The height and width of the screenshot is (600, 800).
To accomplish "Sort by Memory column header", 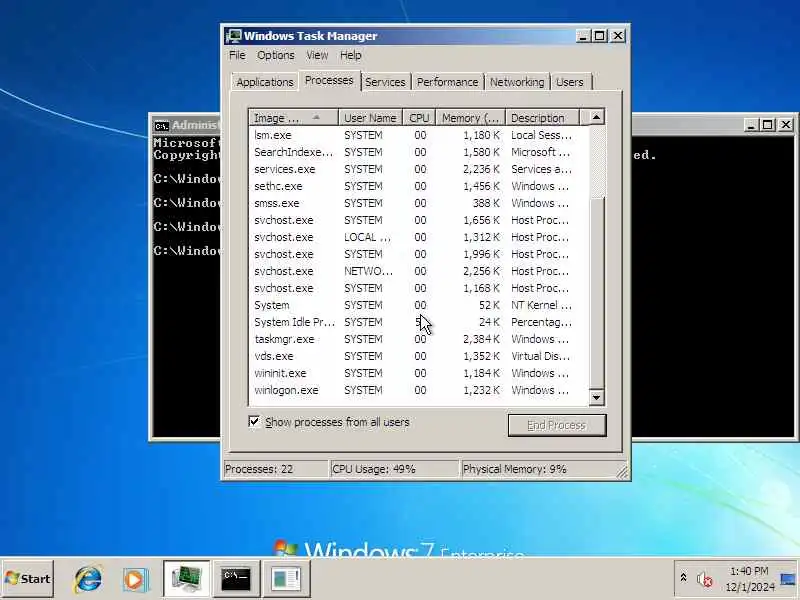I will coord(470,118).
